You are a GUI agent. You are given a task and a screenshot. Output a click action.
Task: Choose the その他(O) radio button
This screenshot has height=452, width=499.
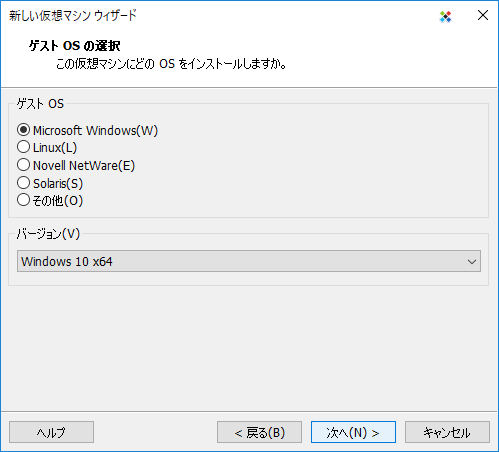tap(24, 200)
